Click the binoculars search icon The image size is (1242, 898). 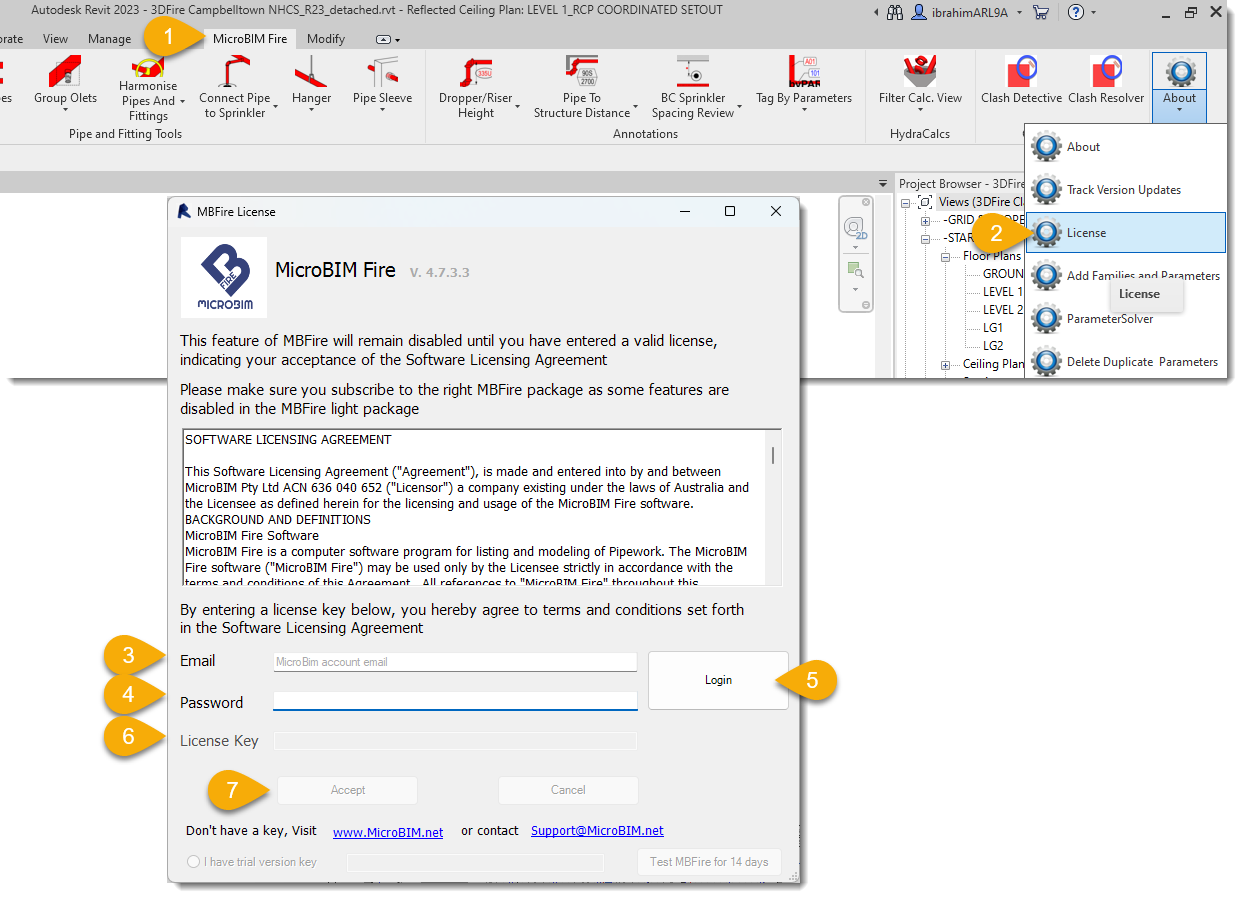pos(894,12)
